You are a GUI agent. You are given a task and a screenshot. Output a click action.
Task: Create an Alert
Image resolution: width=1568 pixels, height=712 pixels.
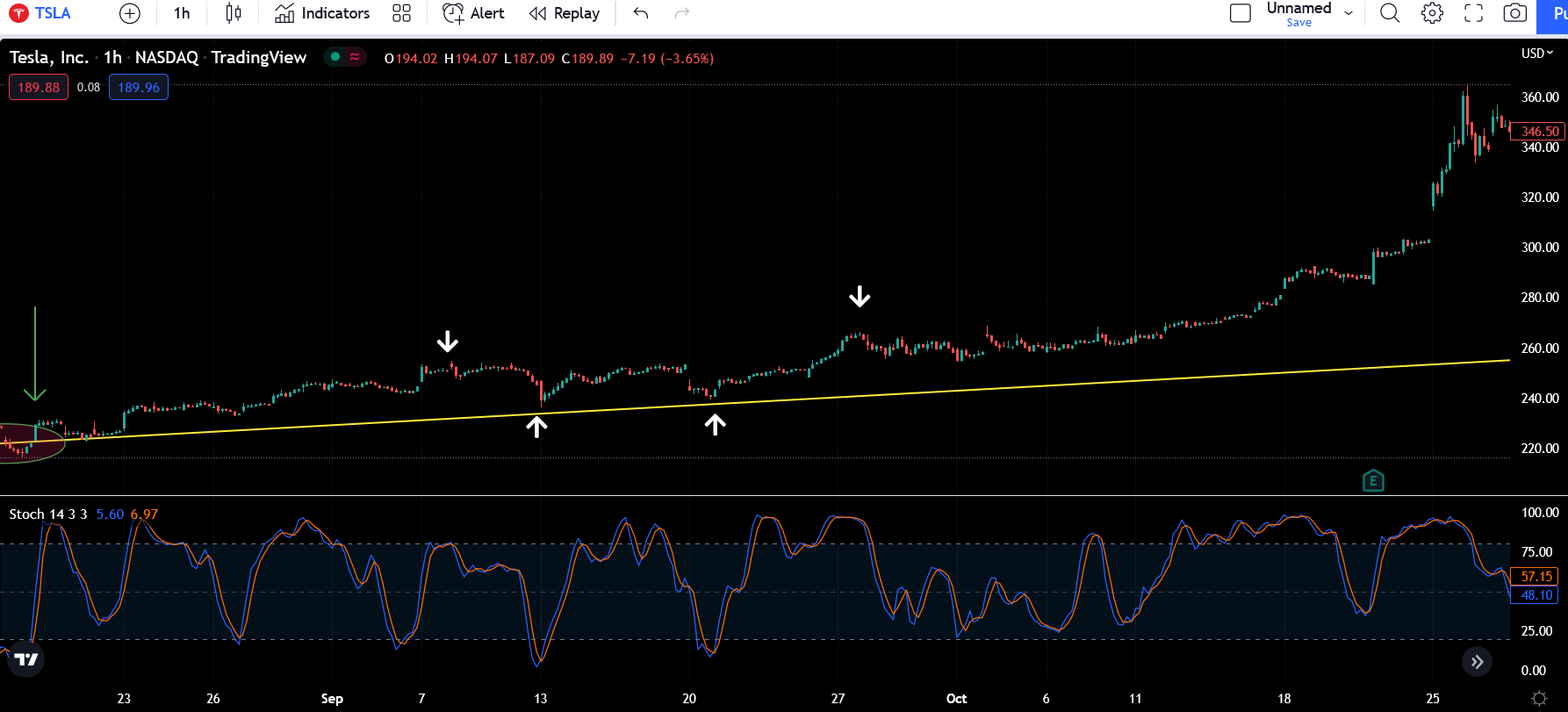(x=473, y=13)
